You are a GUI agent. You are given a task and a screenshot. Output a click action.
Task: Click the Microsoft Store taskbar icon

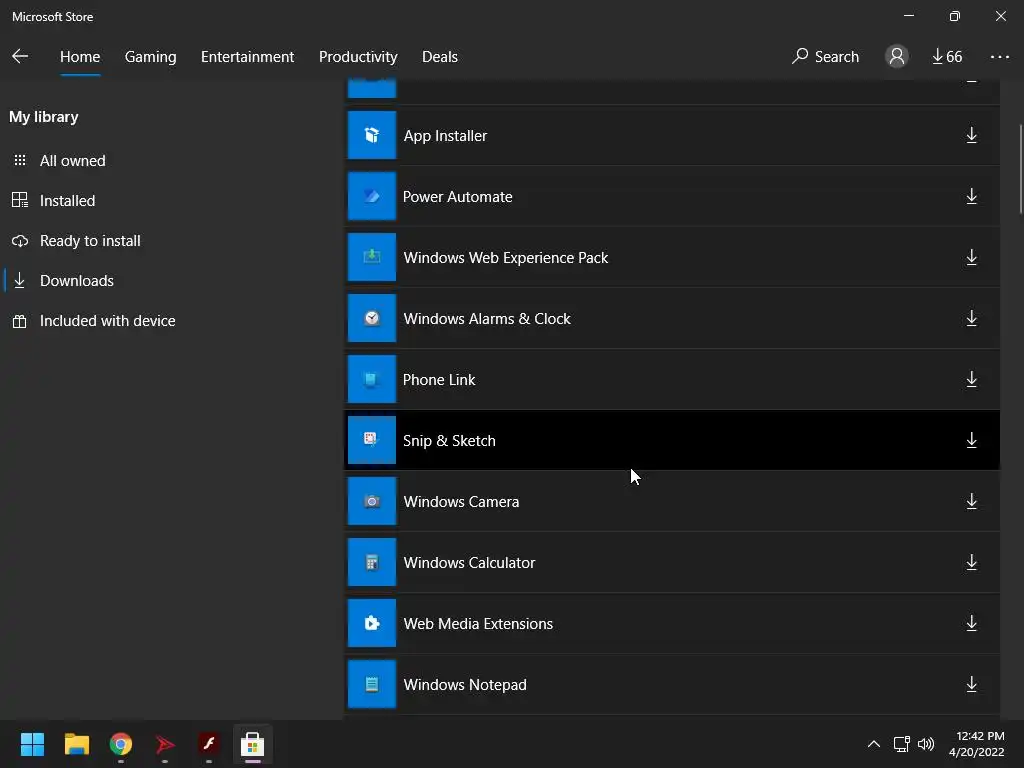(x=253, y=744)
